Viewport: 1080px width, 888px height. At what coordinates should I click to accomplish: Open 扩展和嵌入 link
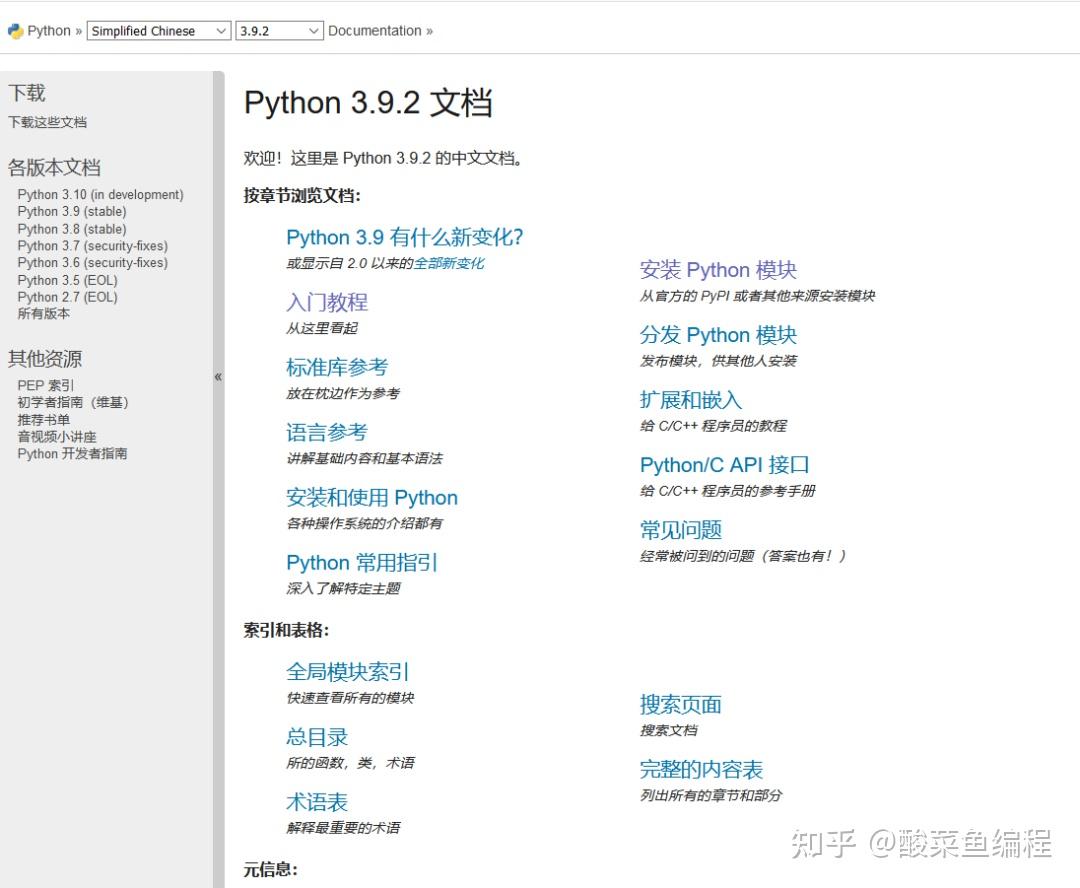point(691,400)
